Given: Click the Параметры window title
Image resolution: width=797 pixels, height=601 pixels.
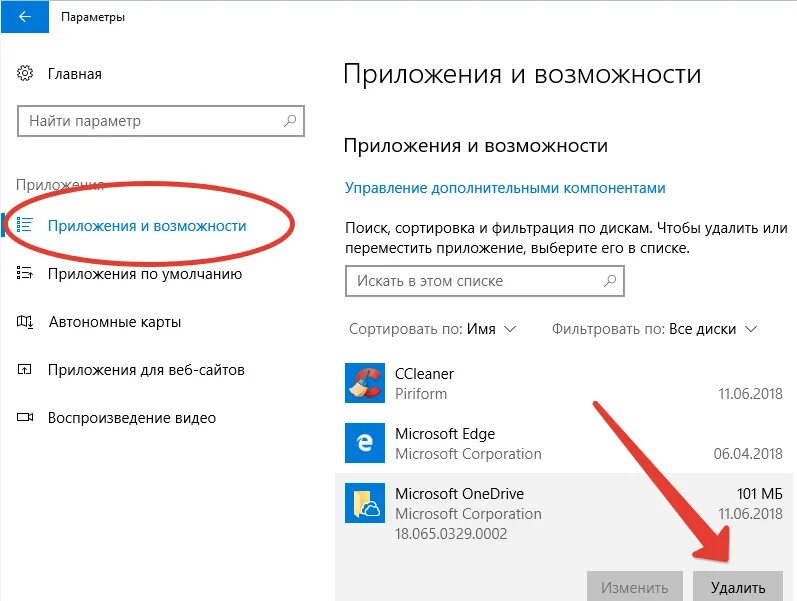Looking at the screenshot, I should (93, 17).
